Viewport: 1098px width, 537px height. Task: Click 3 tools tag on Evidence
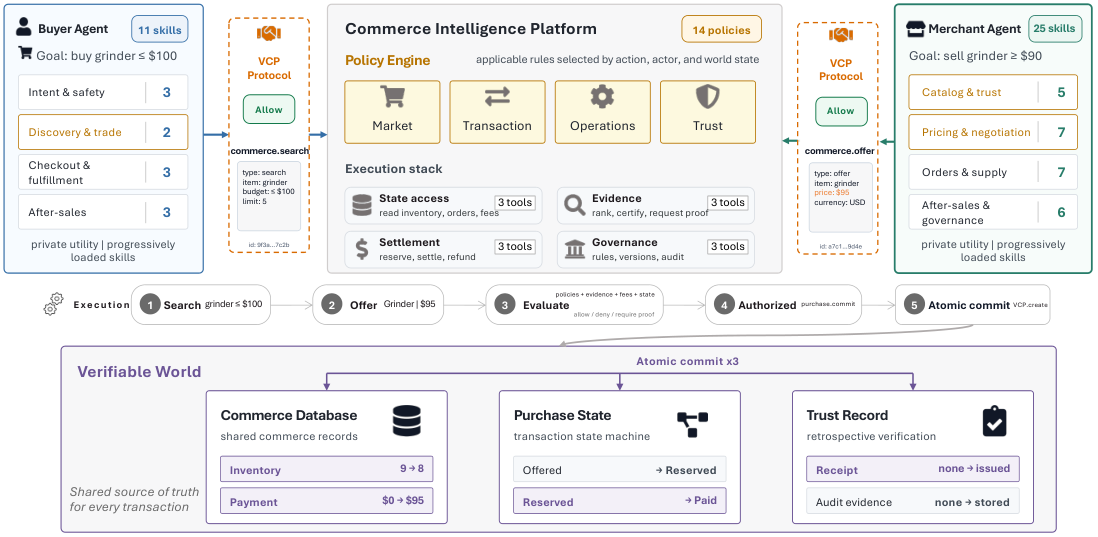pyautogui.click(x=728, y=202)
